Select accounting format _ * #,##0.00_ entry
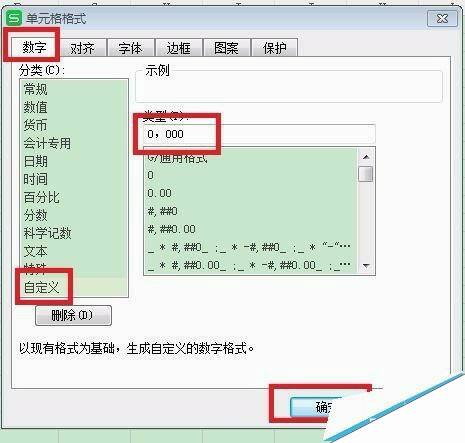The height and width of the screenshot is (443, 465). click(251, 265)
